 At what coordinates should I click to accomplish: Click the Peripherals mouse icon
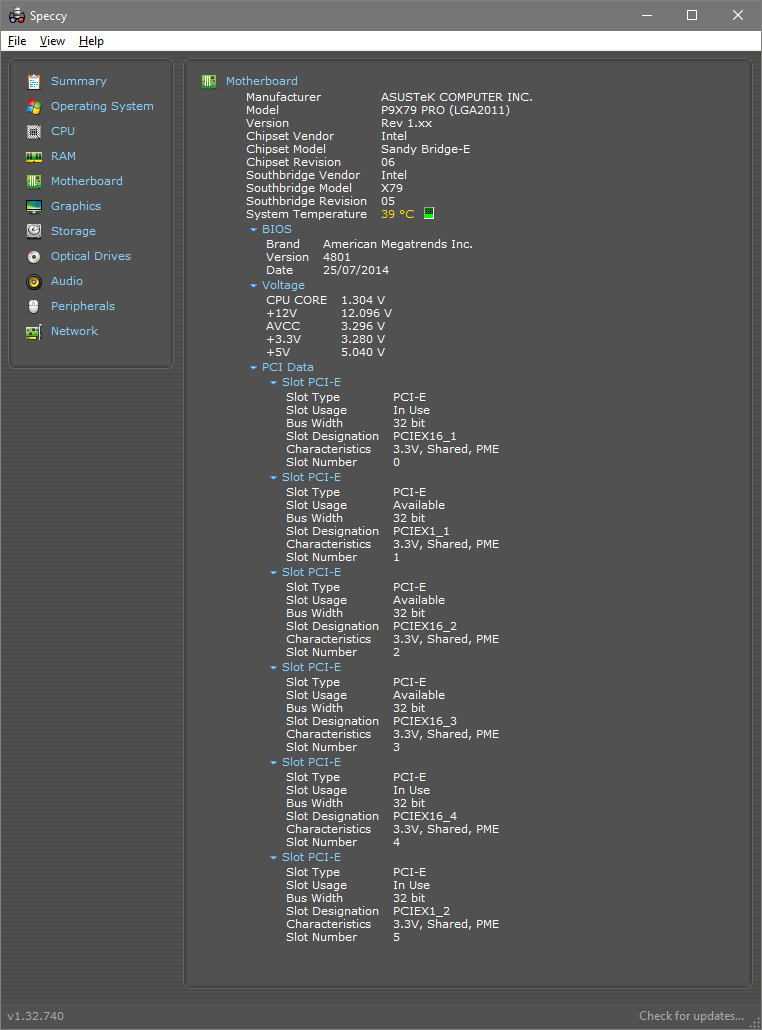point(34,307)
